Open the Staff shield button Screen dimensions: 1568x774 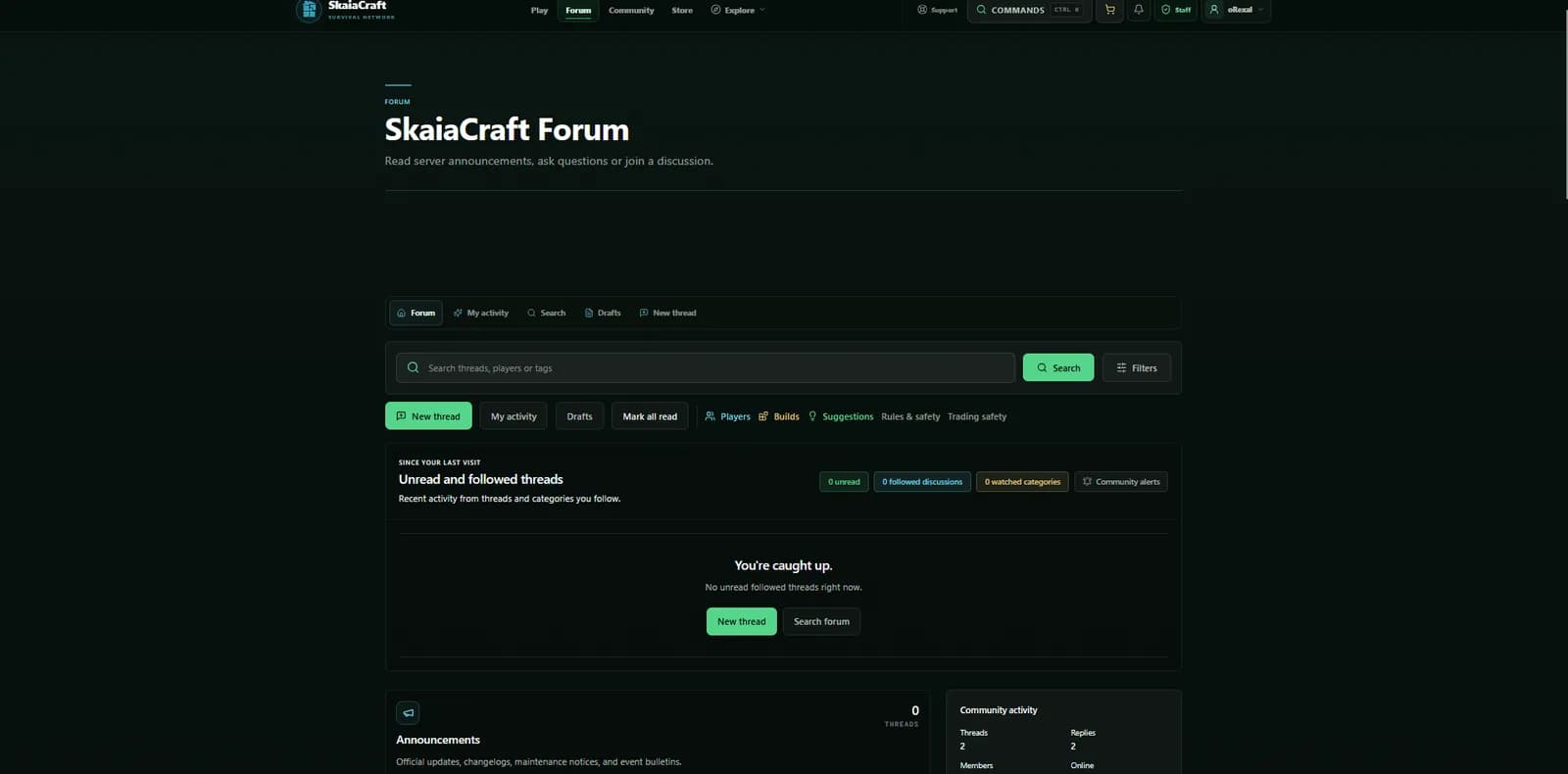(x=1176, y=10)
